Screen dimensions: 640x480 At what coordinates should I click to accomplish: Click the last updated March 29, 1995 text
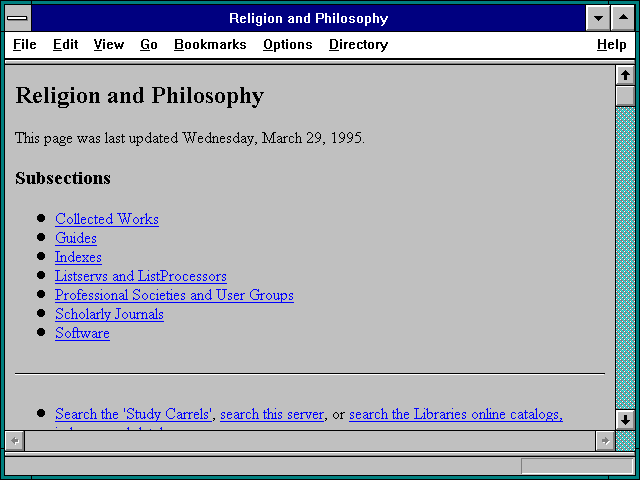pyautogui.click(x=190, y=138)
